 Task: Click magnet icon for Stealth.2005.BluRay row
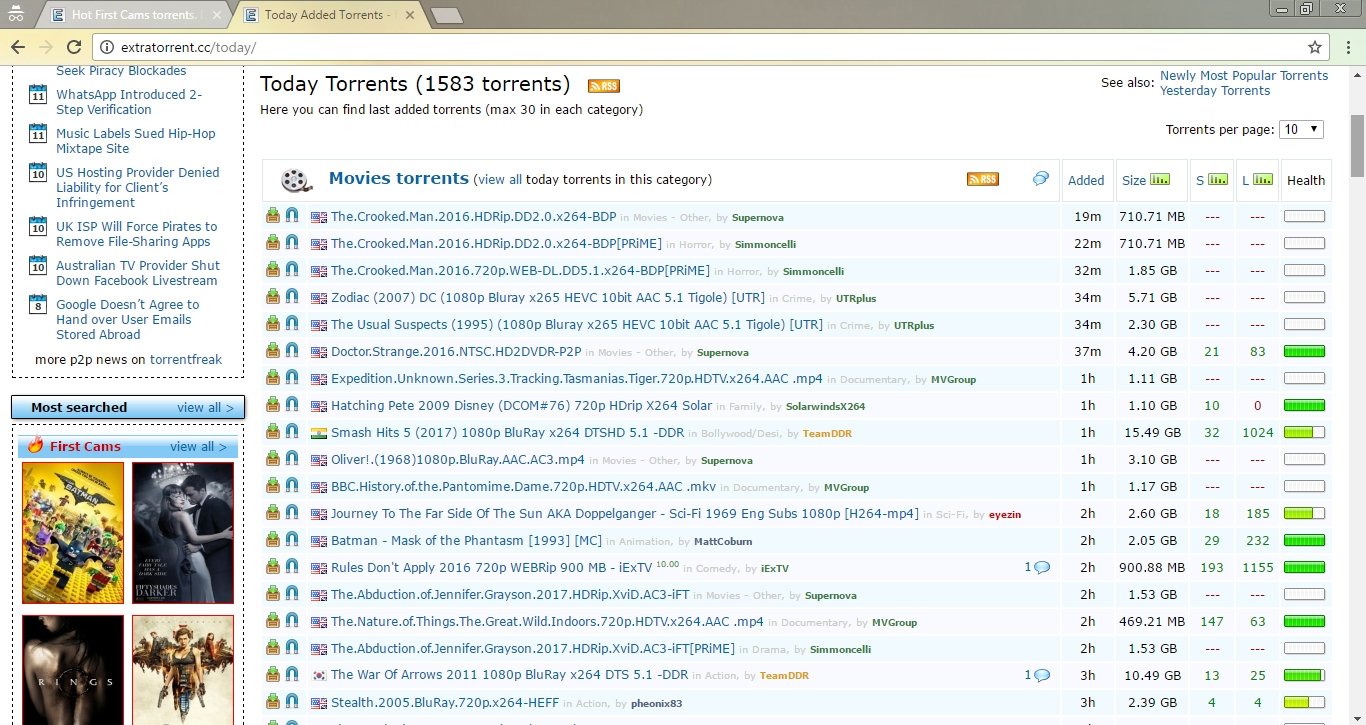tap(292, 702)
